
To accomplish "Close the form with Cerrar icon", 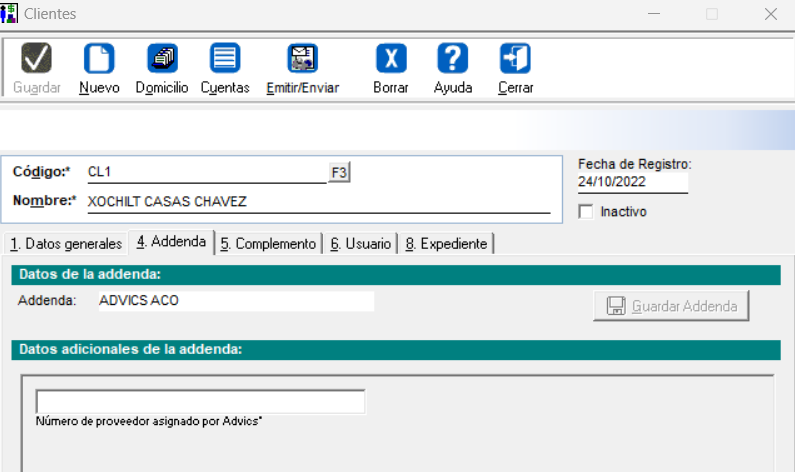I will coord(515,58).
